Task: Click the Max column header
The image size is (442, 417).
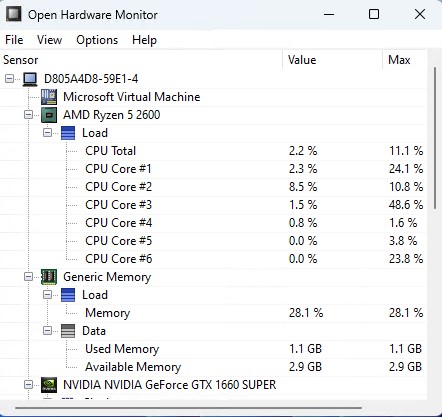Action: click(405, 60)
